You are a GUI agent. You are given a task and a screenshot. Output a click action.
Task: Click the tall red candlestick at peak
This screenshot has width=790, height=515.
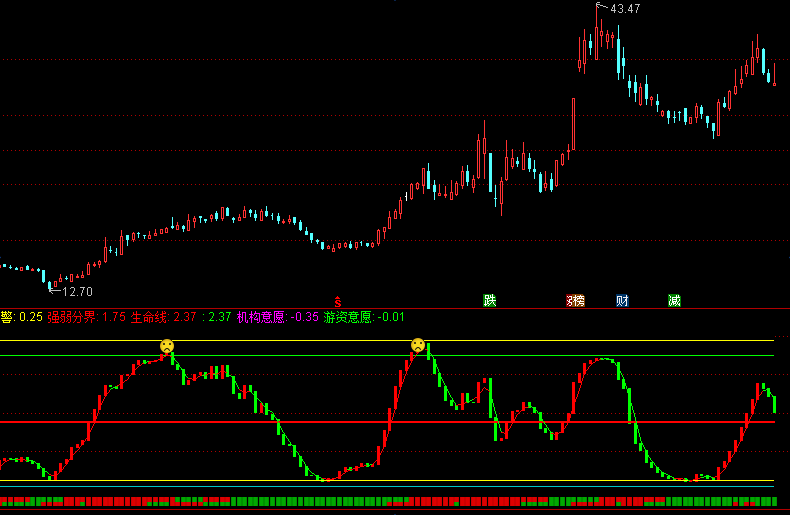pyautogui.click(x=597, y=31)
